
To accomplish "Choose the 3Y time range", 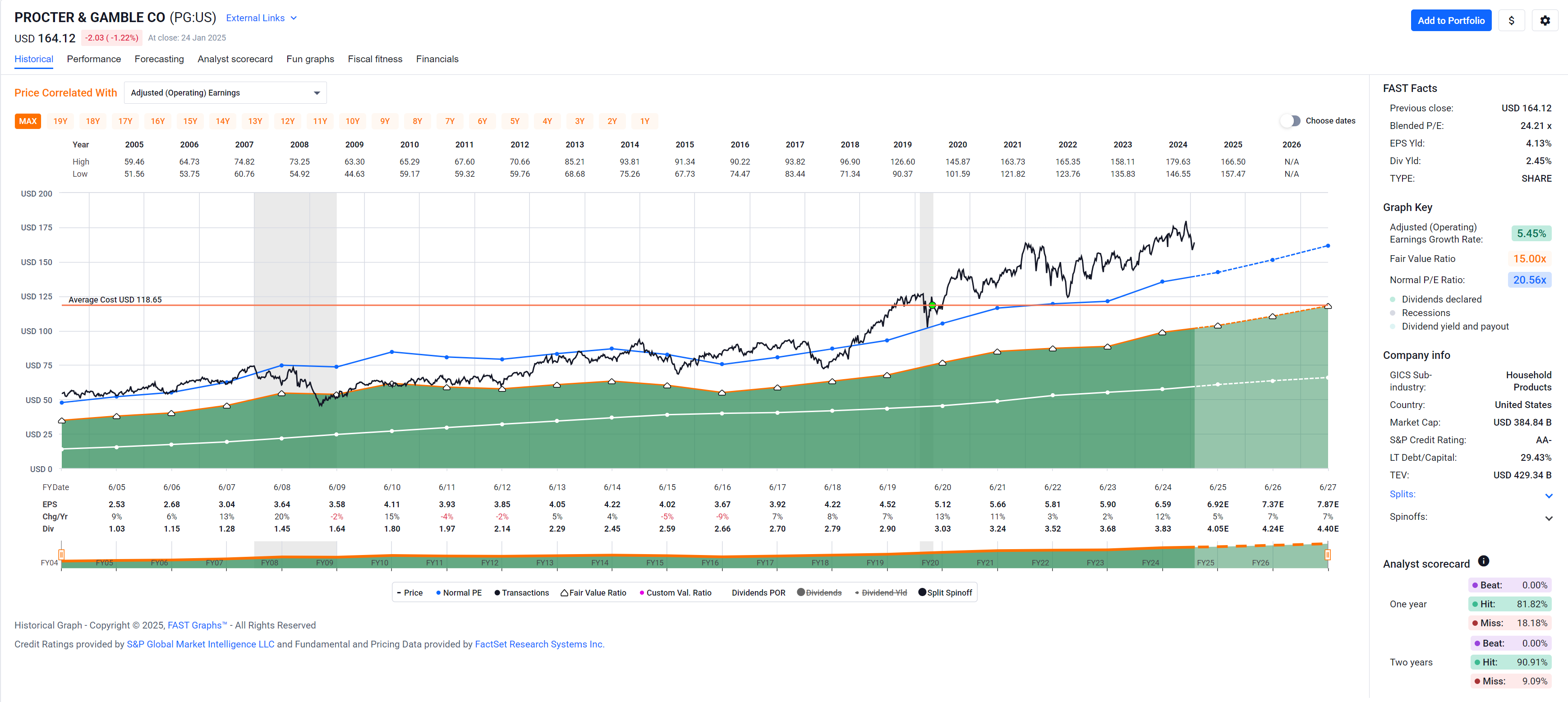I will point(579,121).
